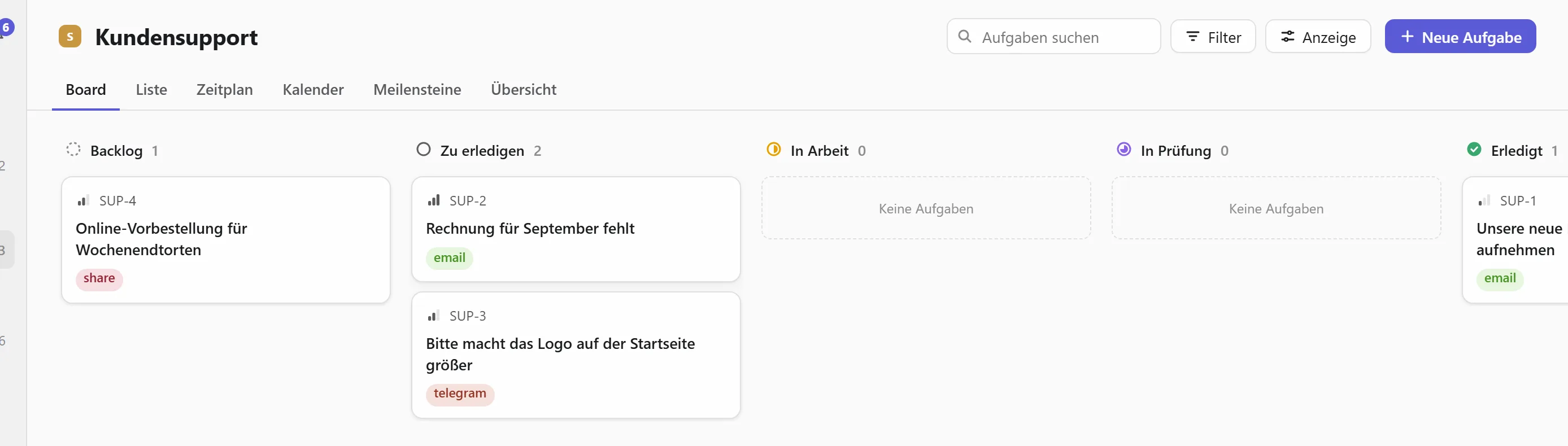
Task: Click the SUP-1 task ID
Action: (x=1518, y=201)
